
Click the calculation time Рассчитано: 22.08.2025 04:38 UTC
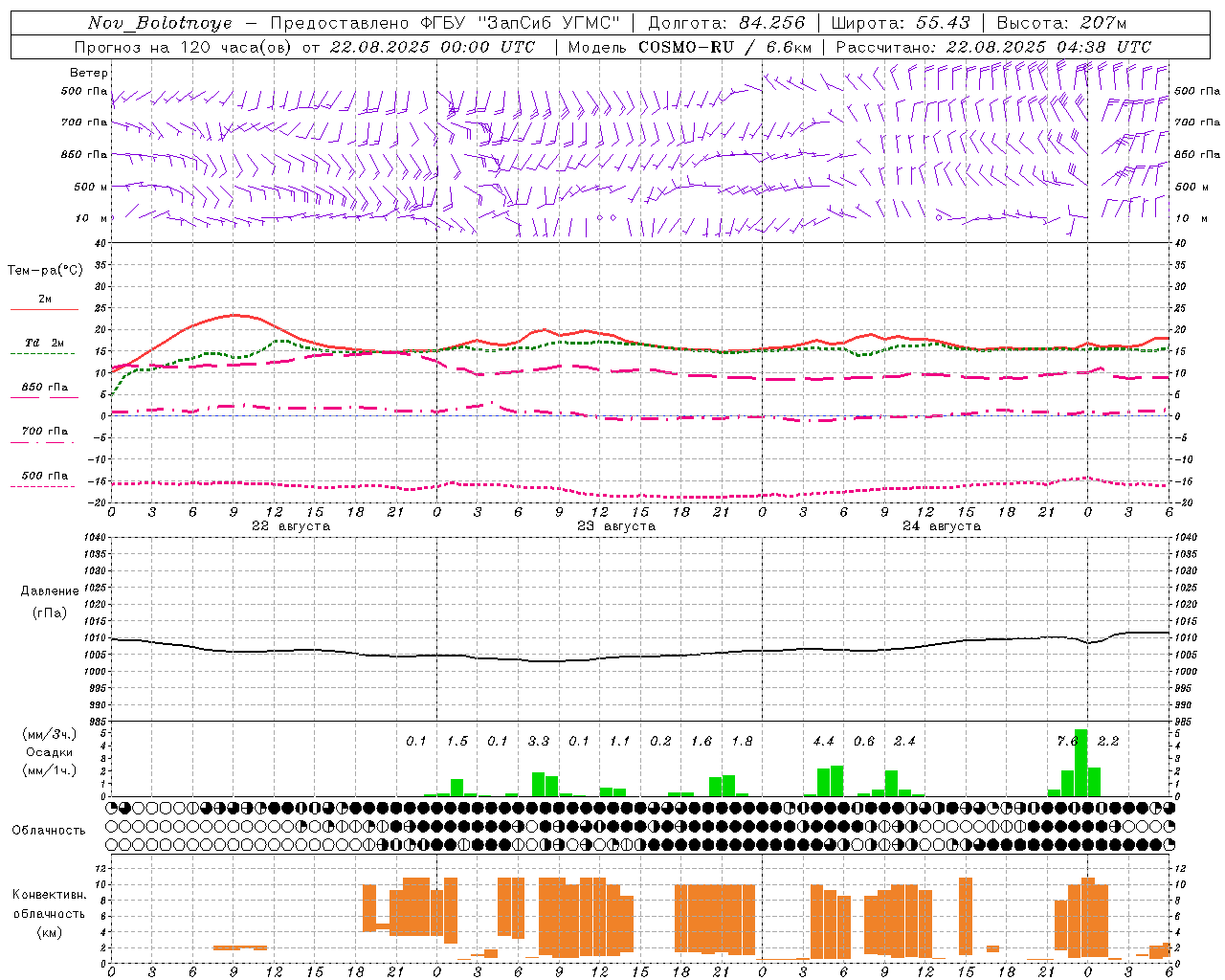tap(993, 47)
